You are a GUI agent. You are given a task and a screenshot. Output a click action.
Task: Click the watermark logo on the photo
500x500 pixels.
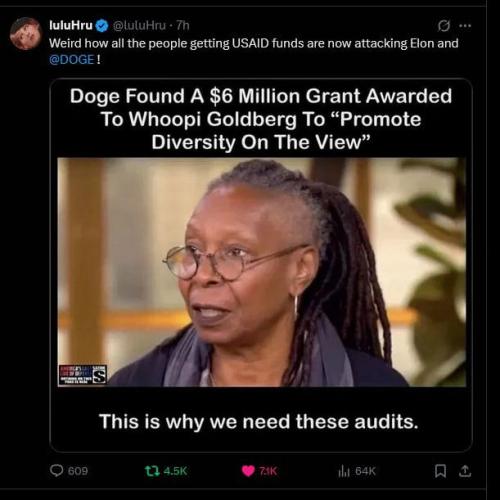click(83, 375)
